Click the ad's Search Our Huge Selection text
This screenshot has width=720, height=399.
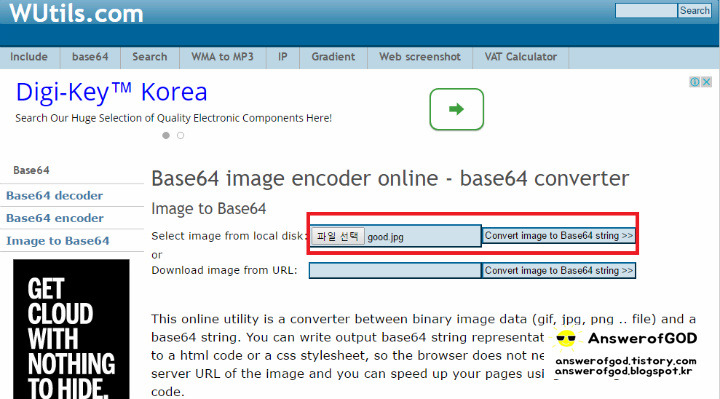coord(174,118)
